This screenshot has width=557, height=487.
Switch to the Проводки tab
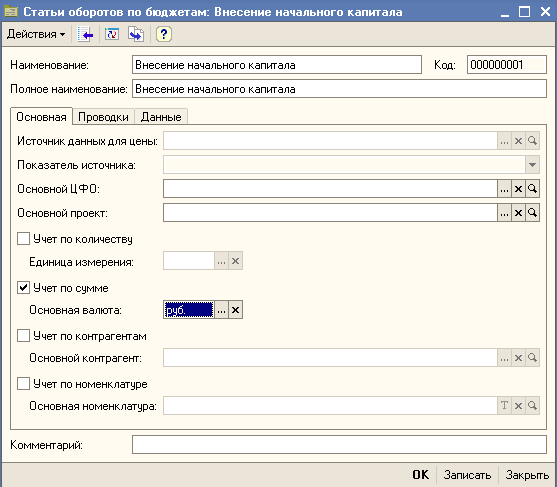pyautogui.click(x=103, y=117)
